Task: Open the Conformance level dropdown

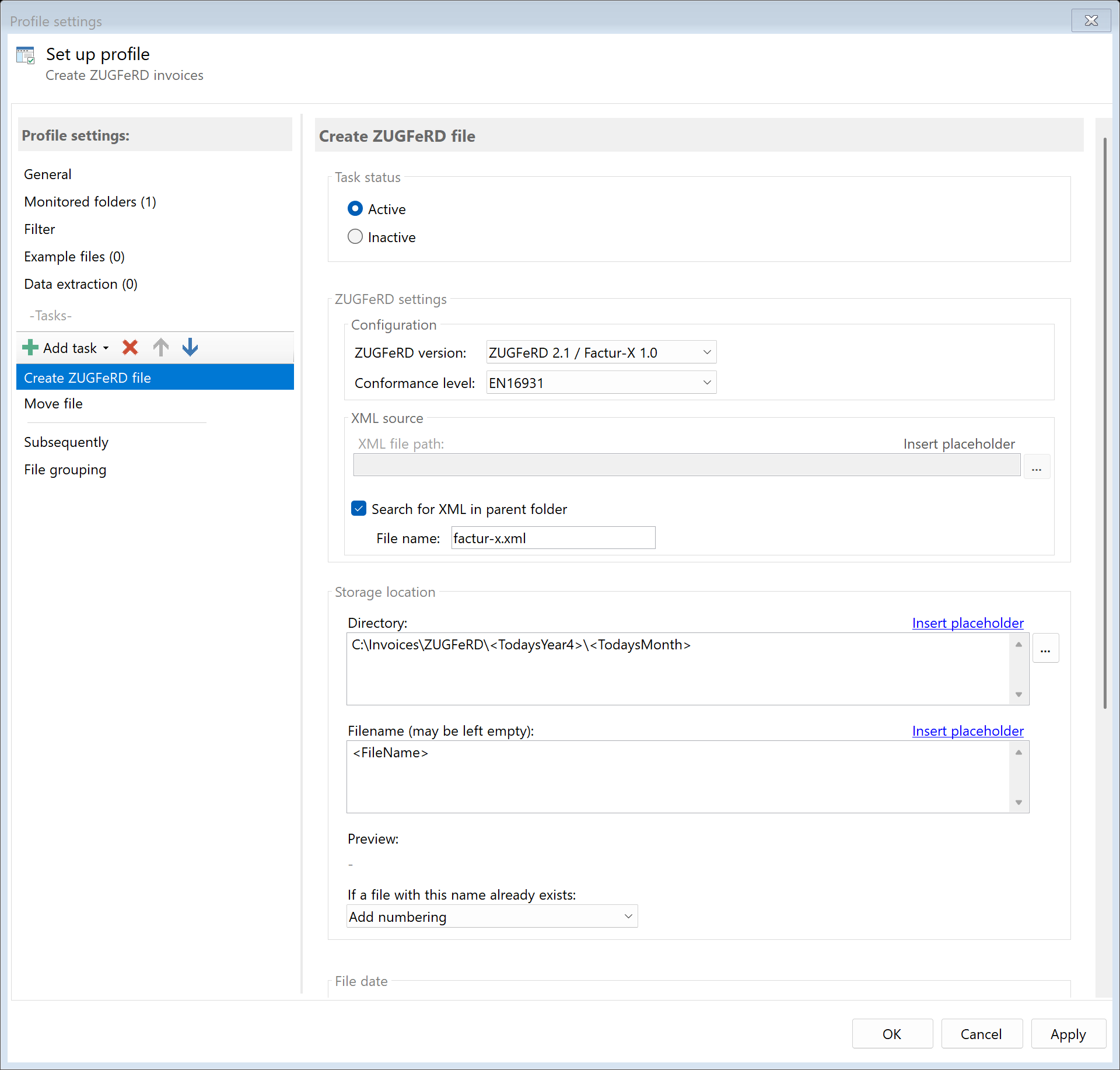Action: click(x=706, y=382)
